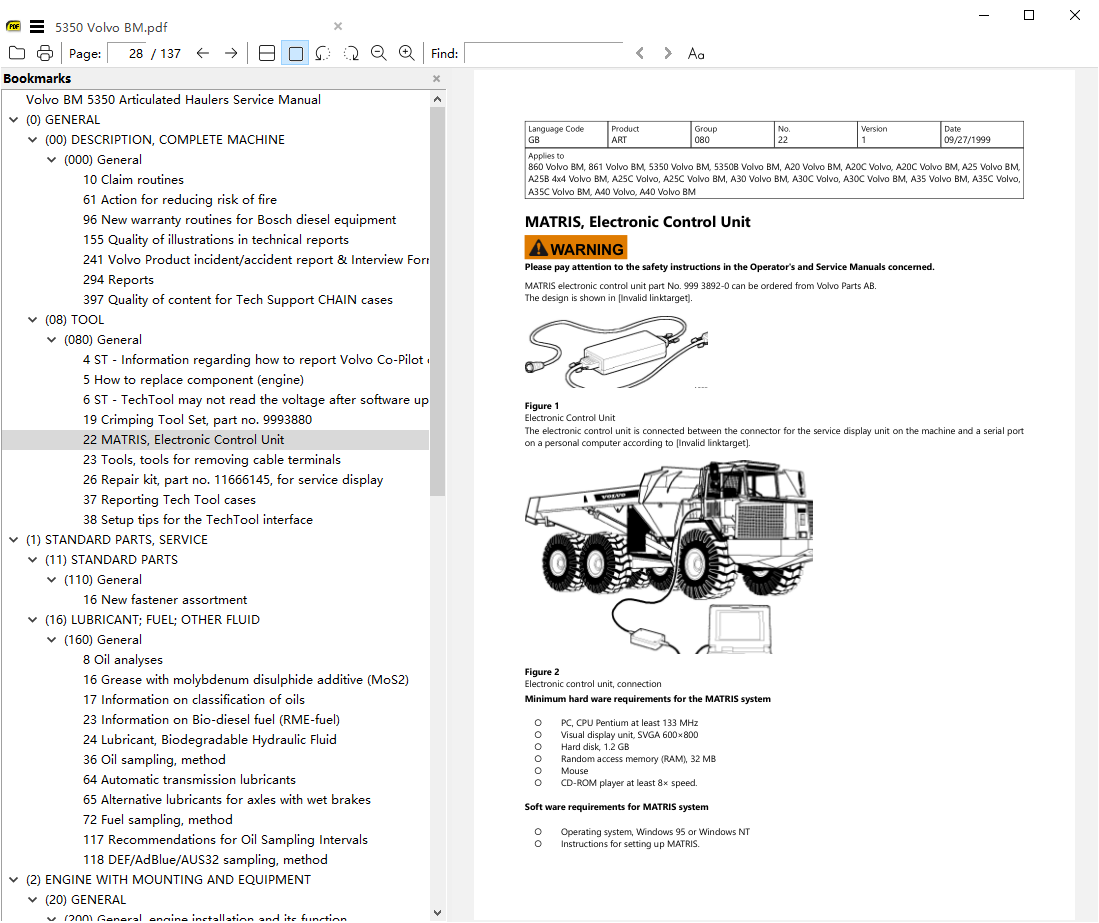Open 397 Quality of content for Tech Support
This screenshot has width=1099, height=923.
(238, 300)
